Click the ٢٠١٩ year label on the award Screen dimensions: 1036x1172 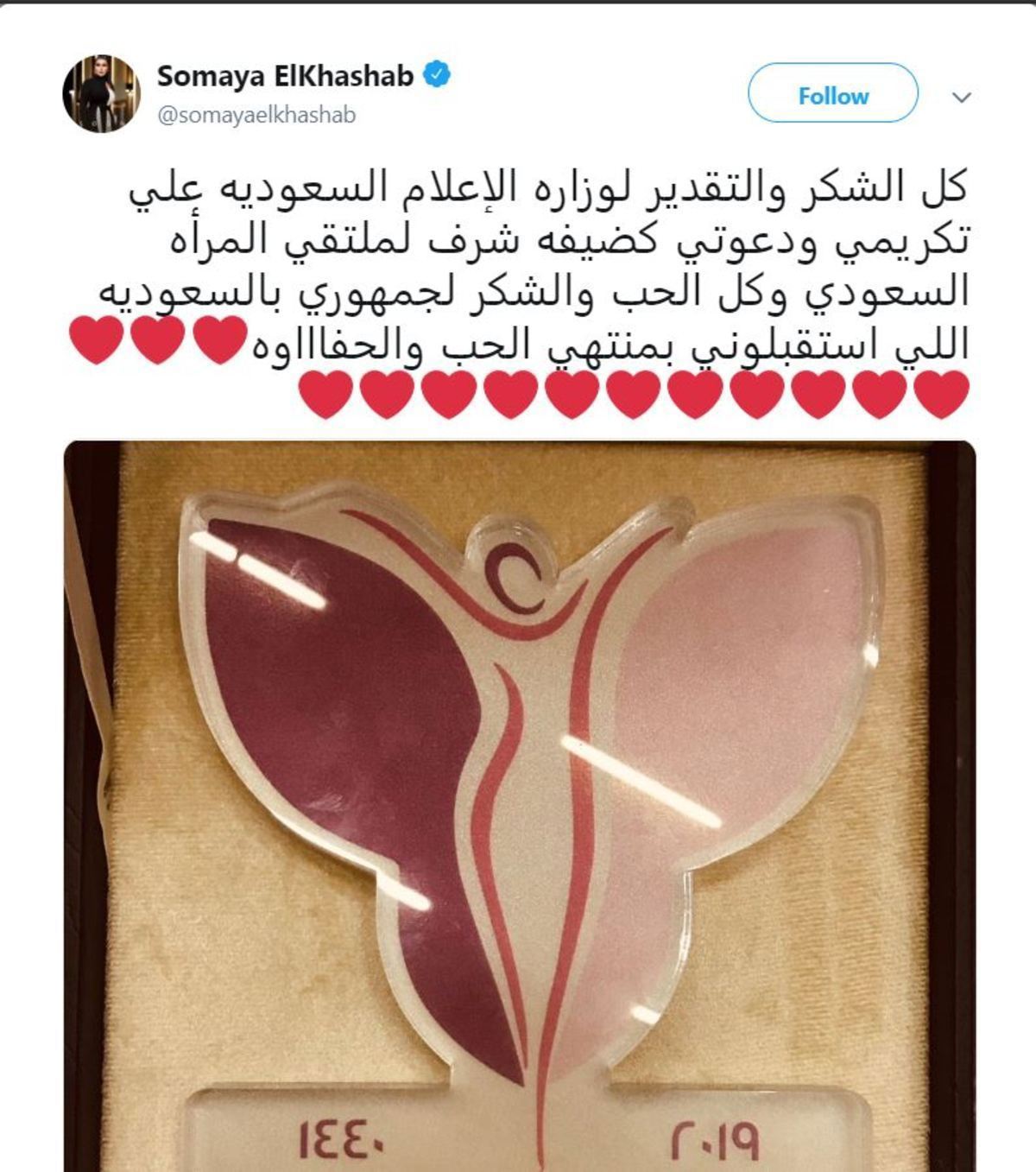pos(716,1141)
